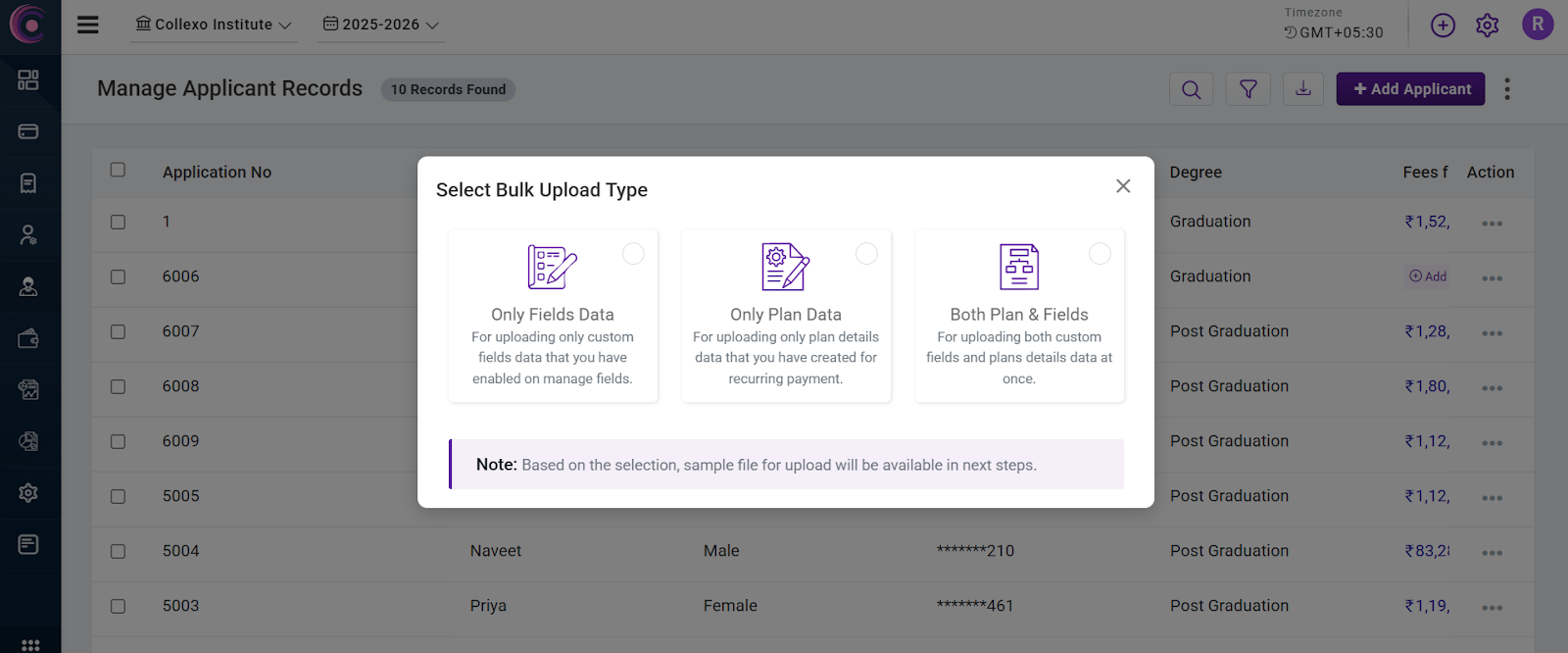Click the circled plus icon in the header
Screen dimensions: 1568x653
[1443, 25]
